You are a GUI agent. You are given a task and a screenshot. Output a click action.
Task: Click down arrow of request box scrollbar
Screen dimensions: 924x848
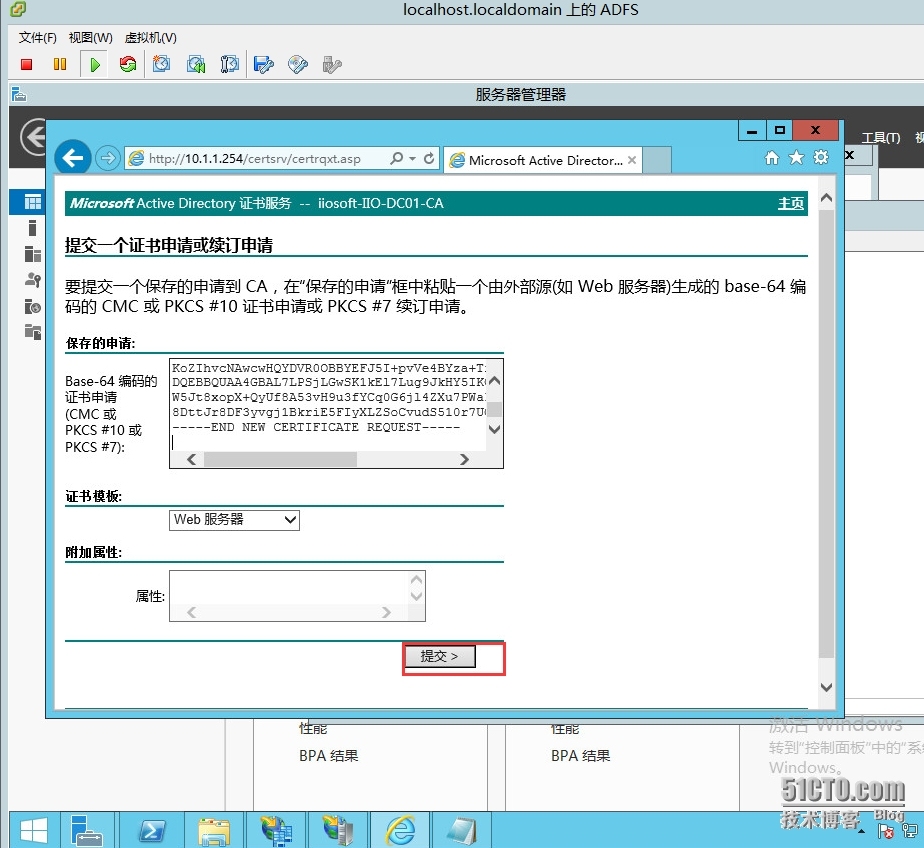(494, 428)
